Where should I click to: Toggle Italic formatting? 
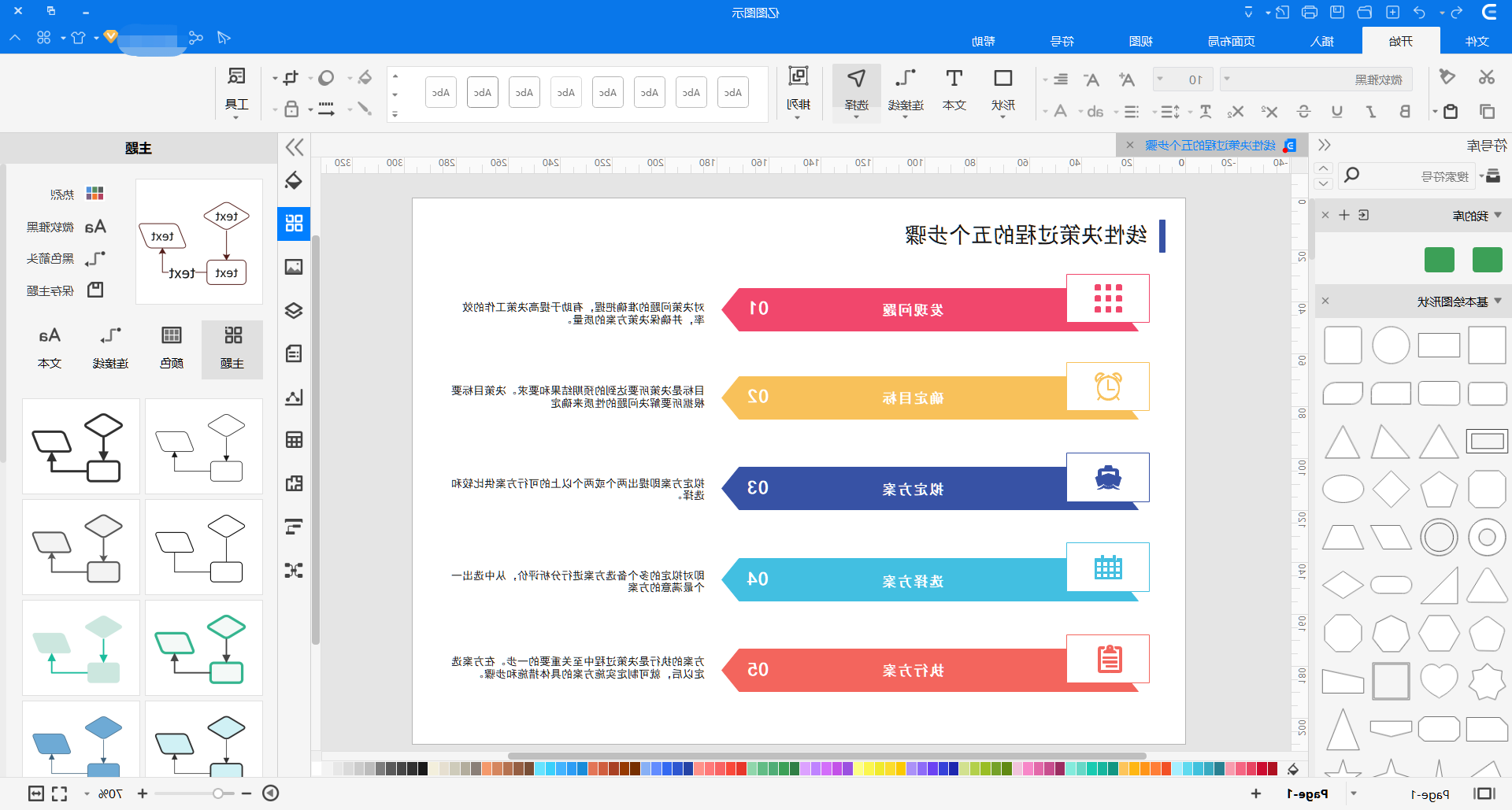tap(1371, 111)
